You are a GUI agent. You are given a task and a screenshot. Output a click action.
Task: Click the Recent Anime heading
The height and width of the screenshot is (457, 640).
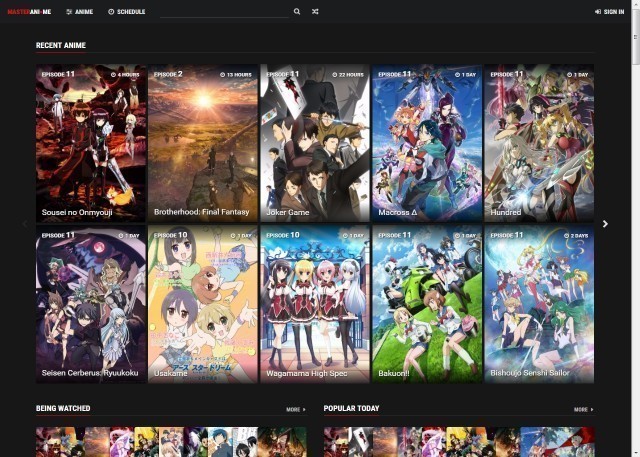(61, 45)
